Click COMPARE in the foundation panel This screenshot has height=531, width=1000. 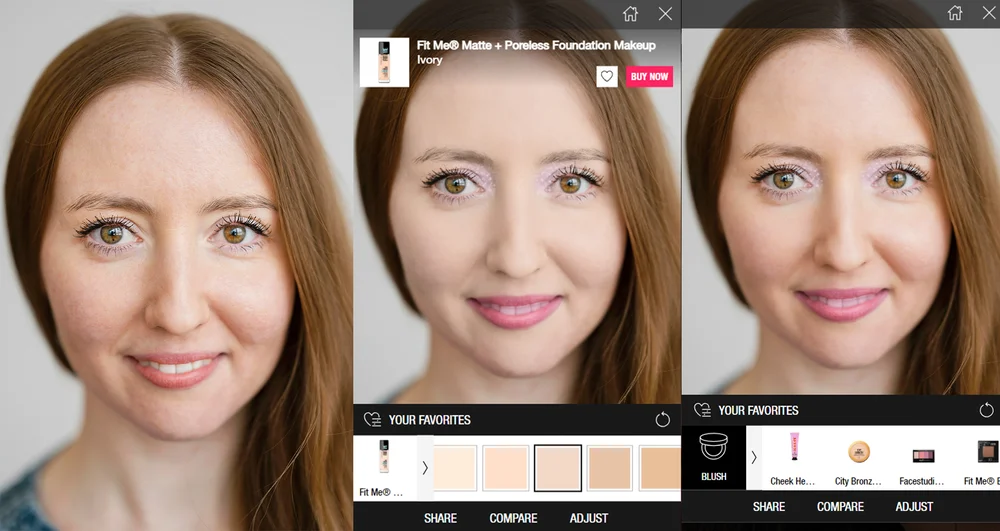[513, 518]
